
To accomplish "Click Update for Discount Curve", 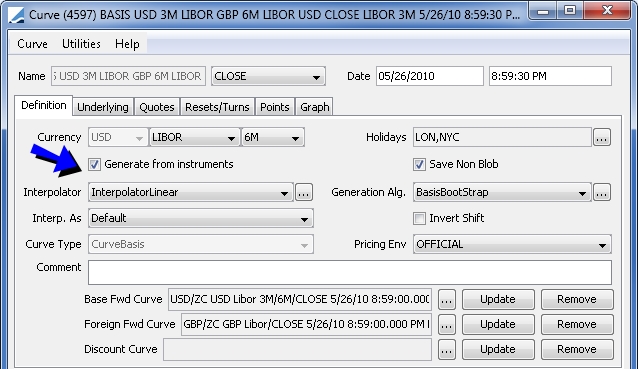I will 498,350.
